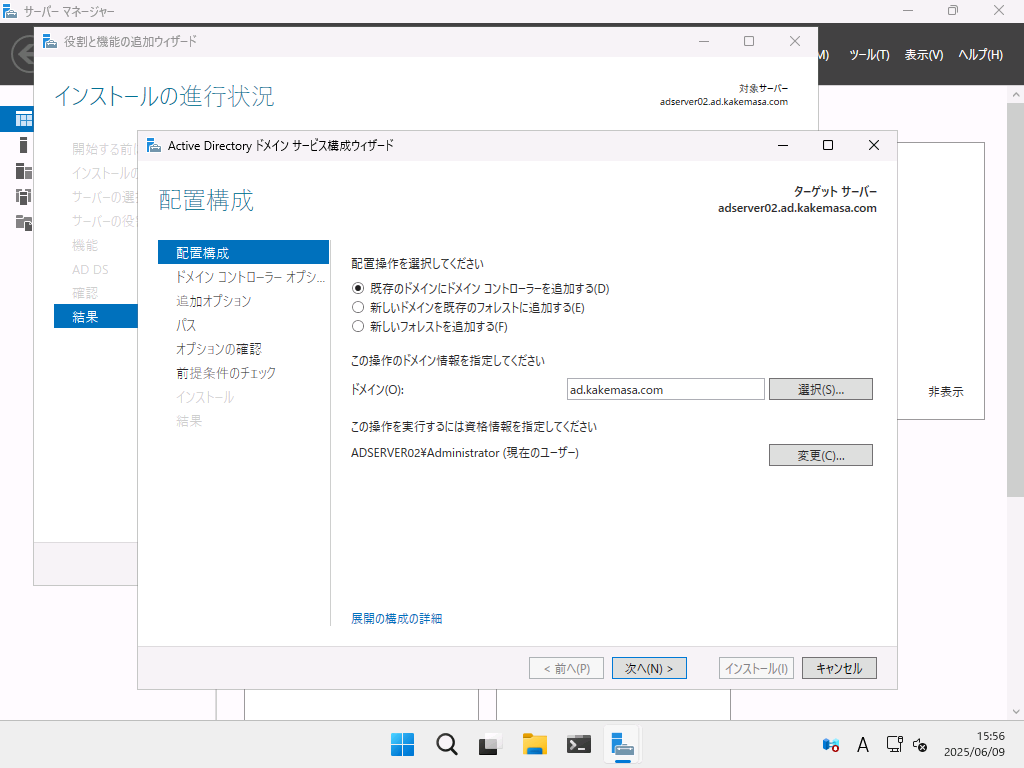1024x768 pixels.
Task: Maximize the AD DS configuration wizard window
Action: click(x=828, y=145)
